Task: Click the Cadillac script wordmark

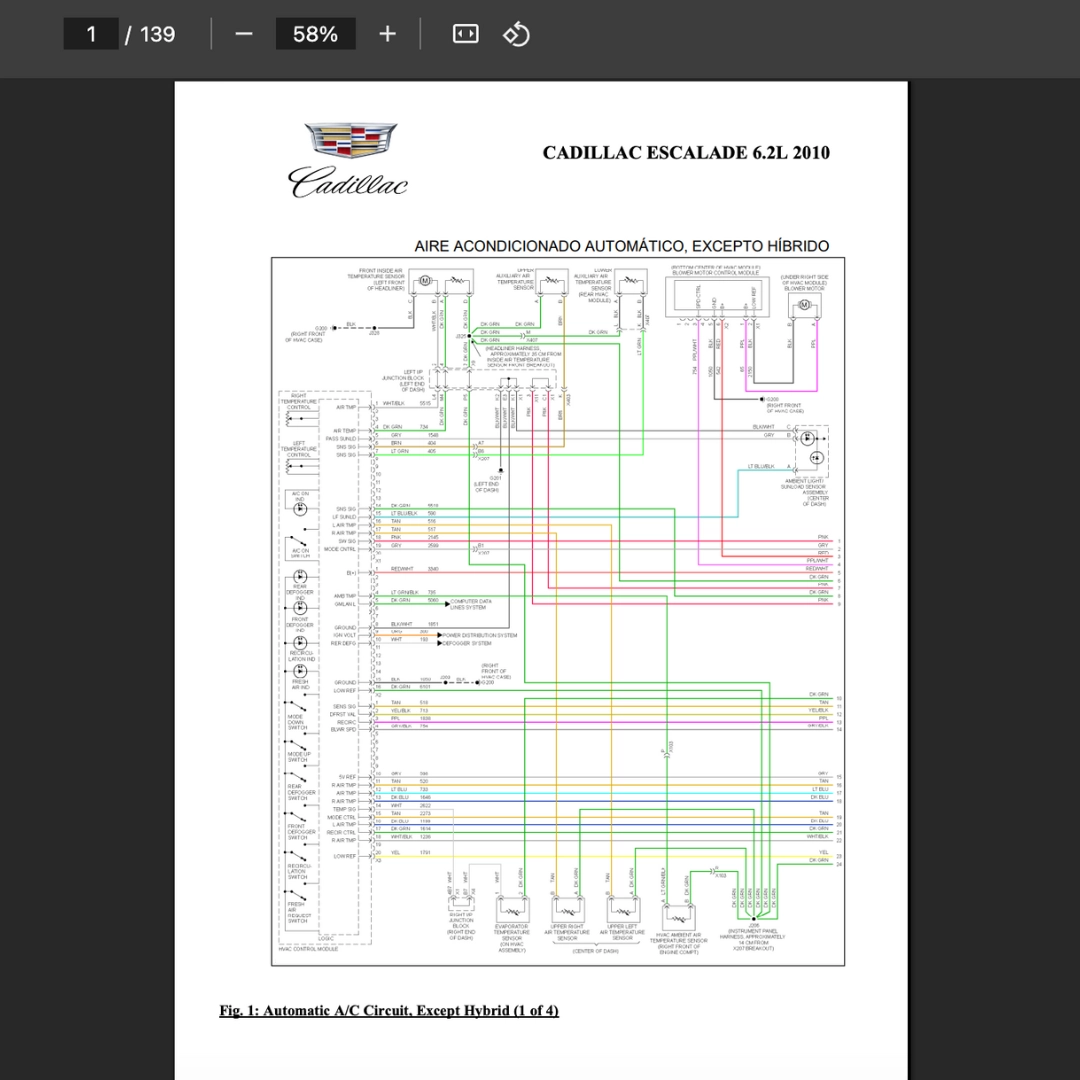Action: 348,182
